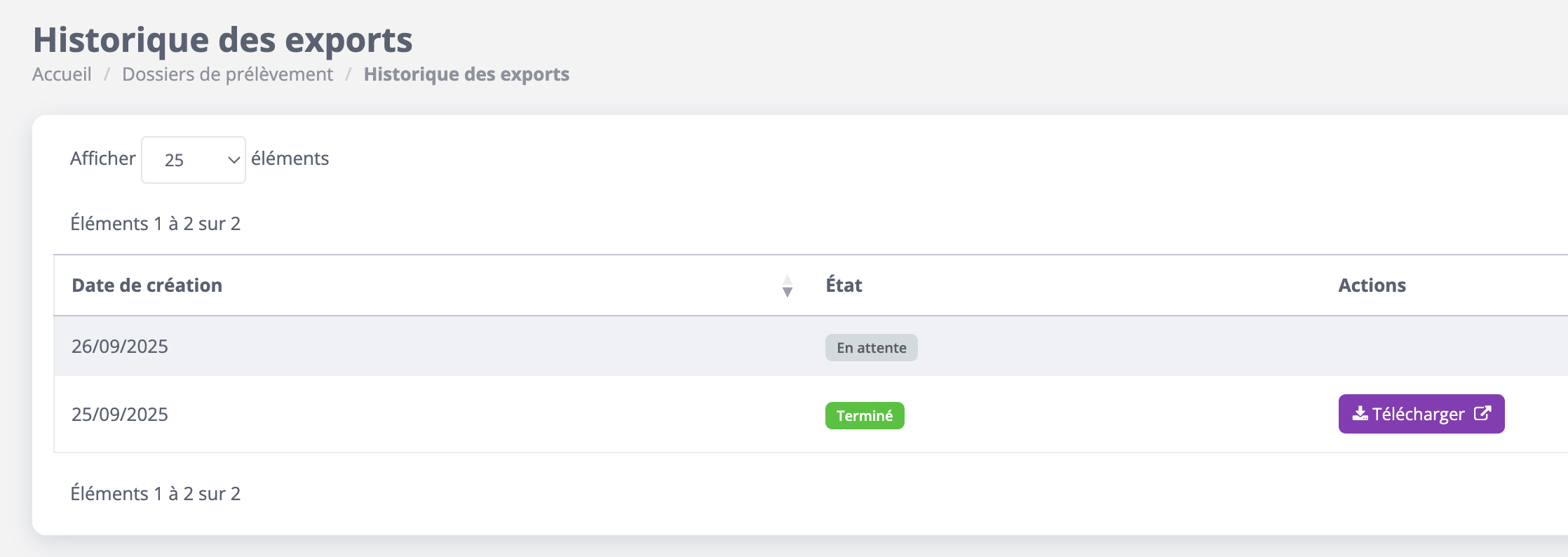The image size is (1568, 557).
Task: Click the chevron arrow of the page-size select
Action: point(234,161)
